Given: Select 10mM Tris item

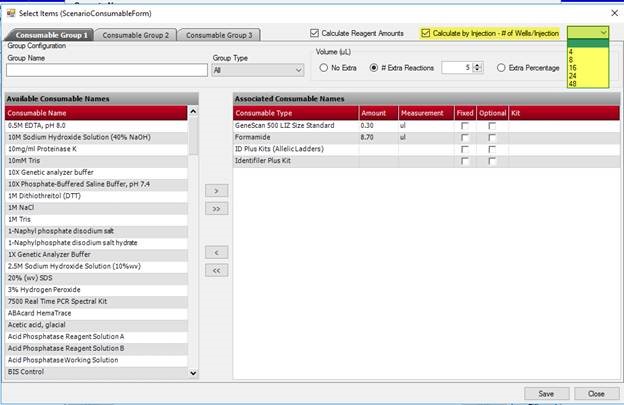Looking at the screenshot, I should (x=96, y=161).
